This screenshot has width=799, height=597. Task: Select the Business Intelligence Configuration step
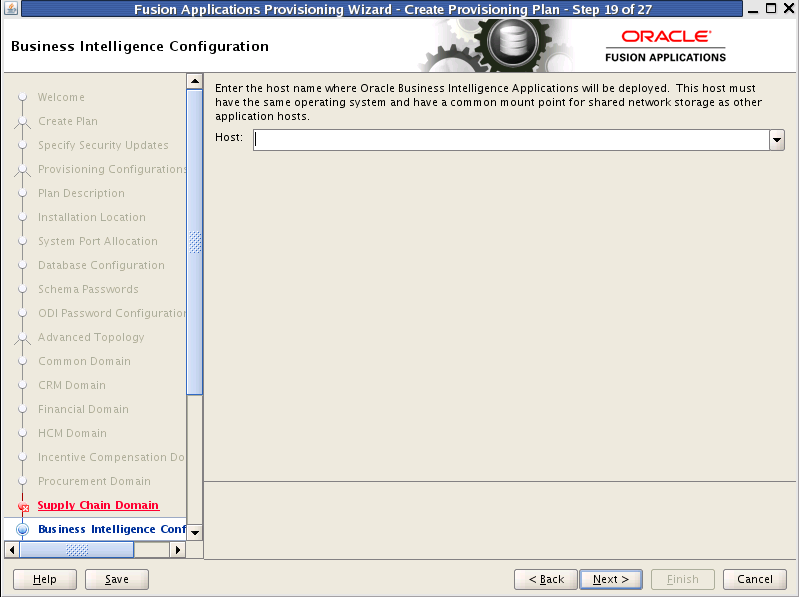pyautogui.click(x=112, y=529)
